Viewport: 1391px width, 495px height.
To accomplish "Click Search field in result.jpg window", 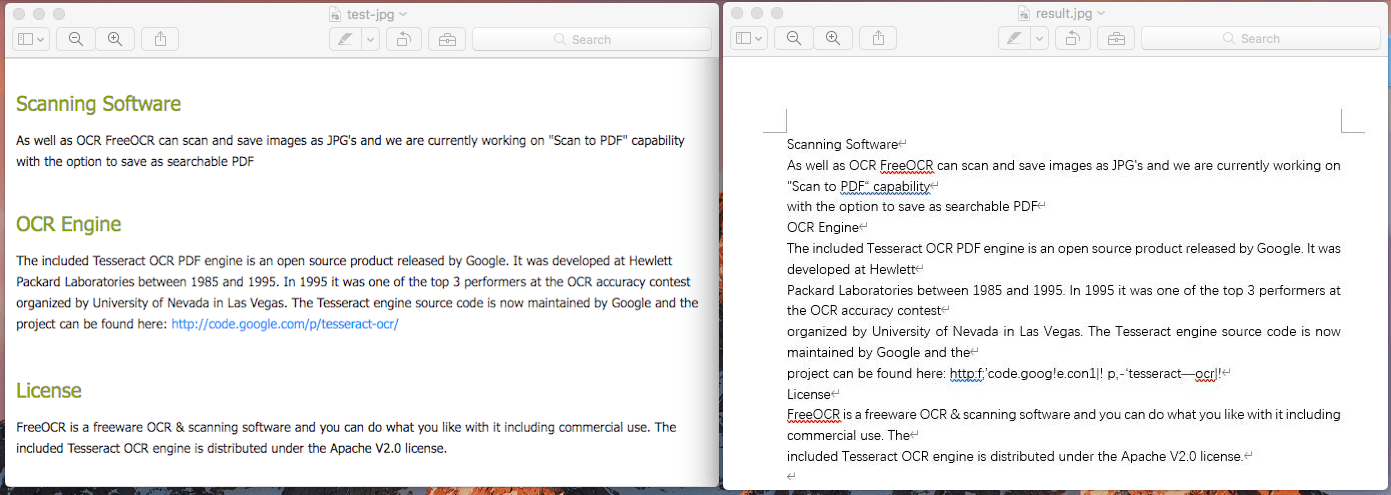I will (x=1260, y=38).
